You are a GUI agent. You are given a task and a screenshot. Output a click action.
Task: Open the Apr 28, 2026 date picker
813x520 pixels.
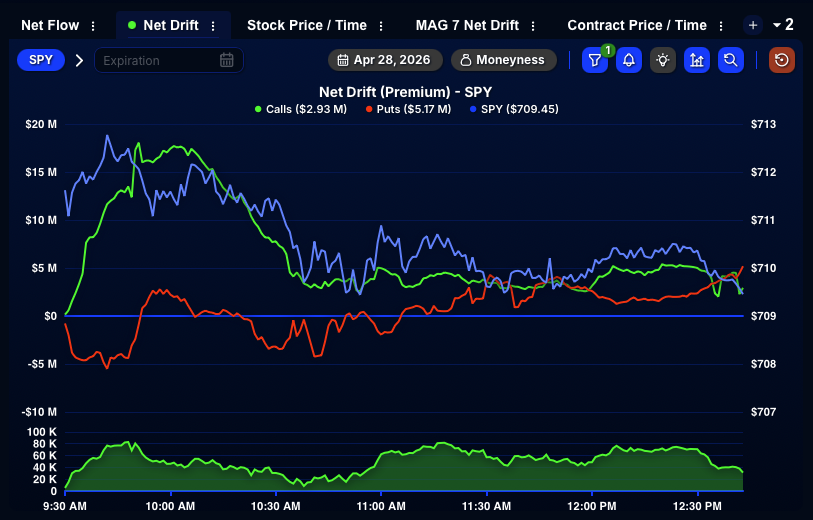click(x=385, y=60)
